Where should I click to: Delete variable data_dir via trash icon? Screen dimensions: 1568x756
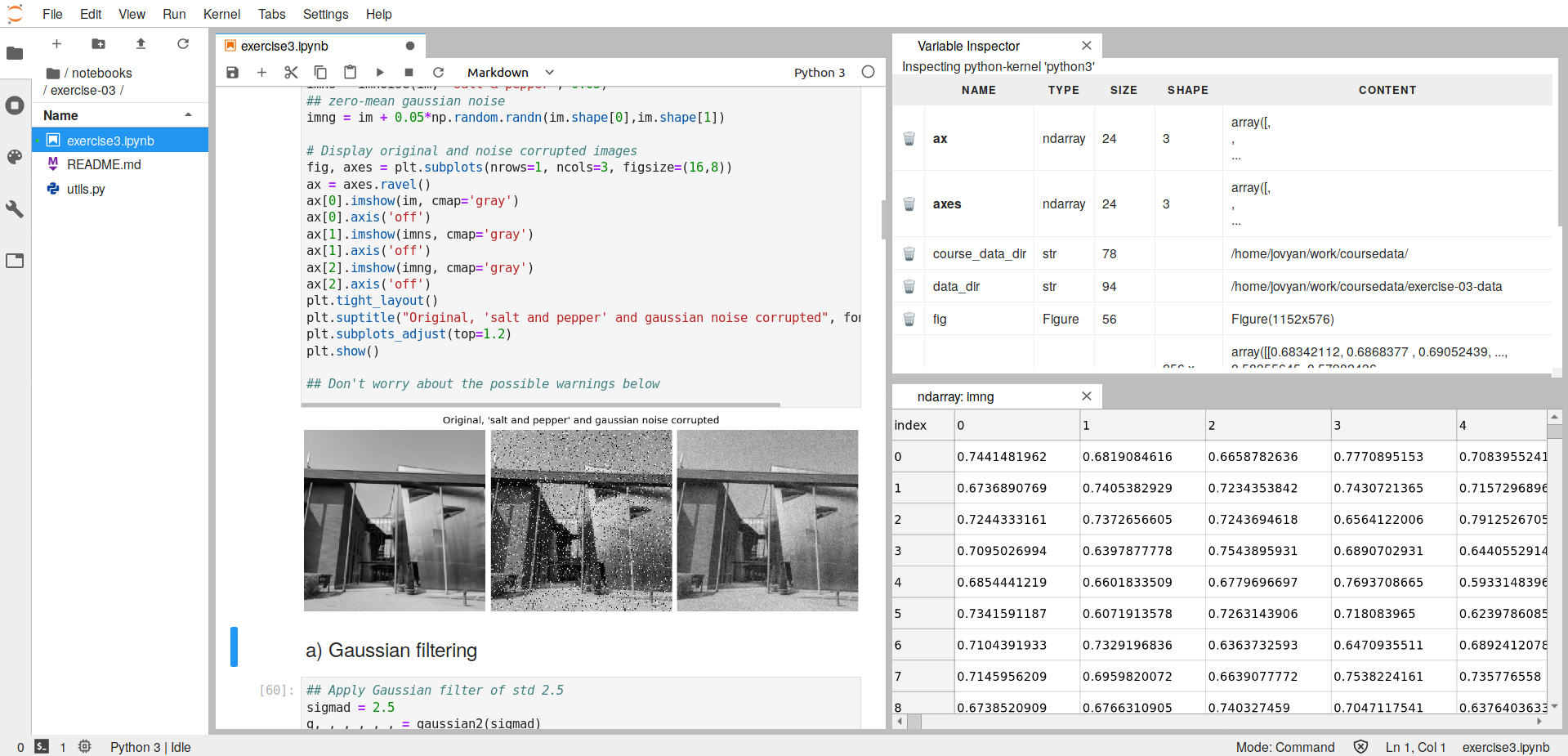909,286
